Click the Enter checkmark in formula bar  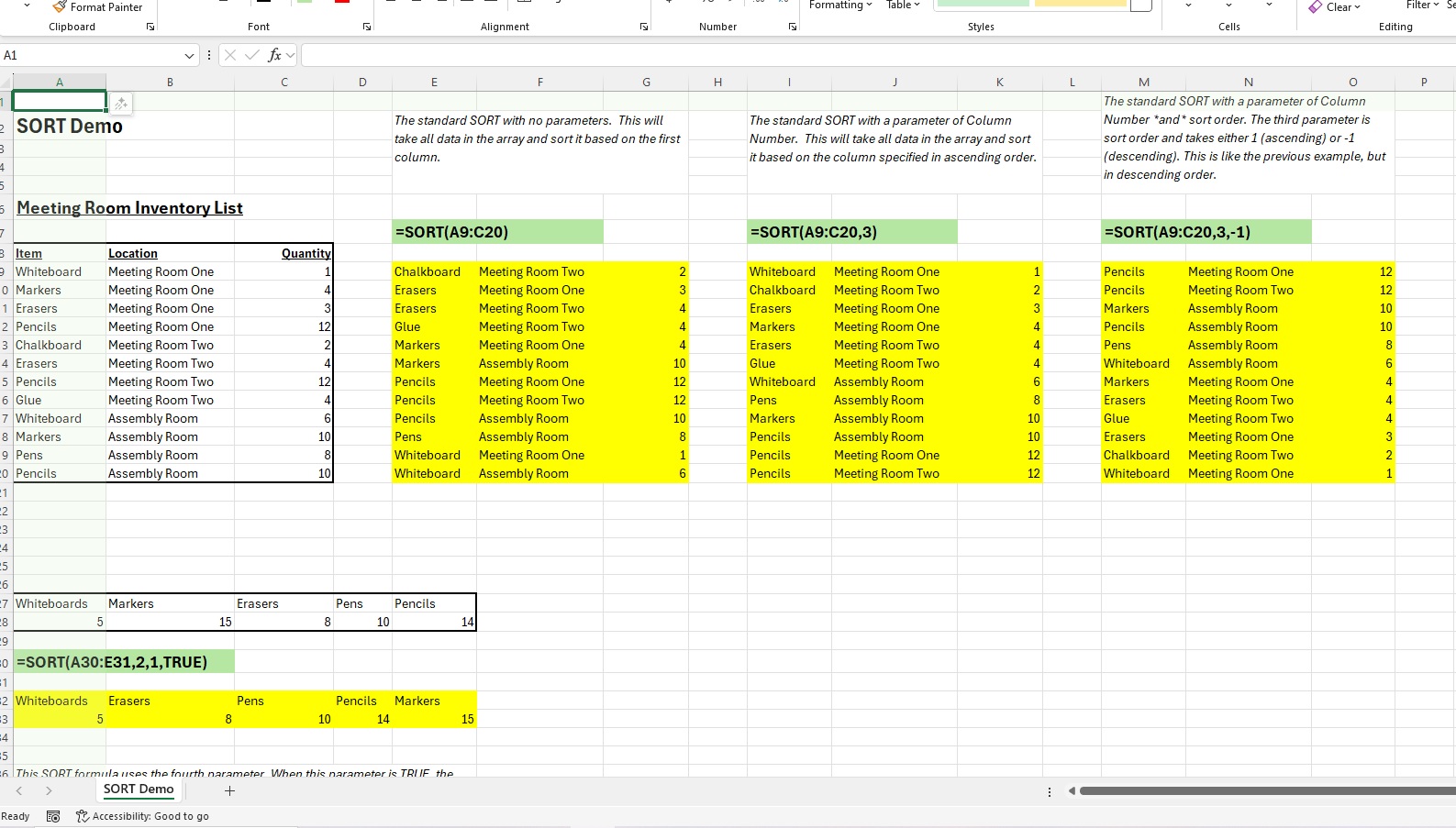(252, 55)
